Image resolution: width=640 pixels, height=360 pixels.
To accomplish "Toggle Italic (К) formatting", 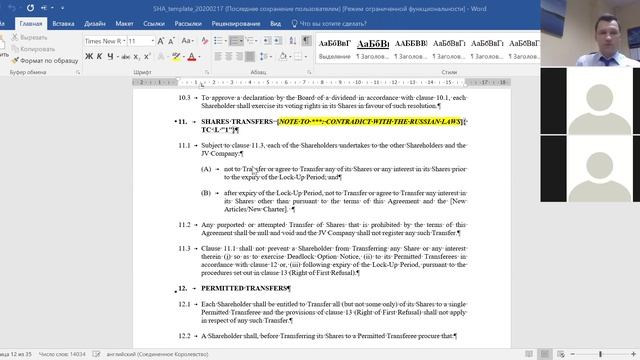I will [x=99, y=57].
